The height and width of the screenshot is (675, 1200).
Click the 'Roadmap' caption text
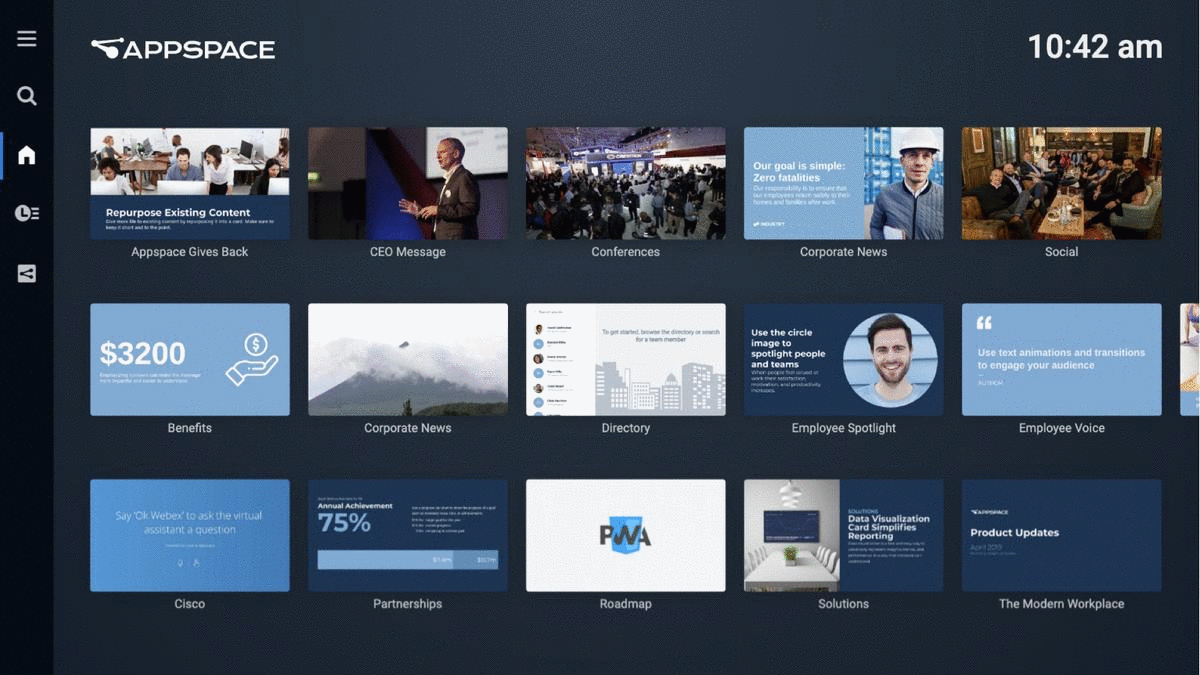pyautogui.click(x=626, y=604)
